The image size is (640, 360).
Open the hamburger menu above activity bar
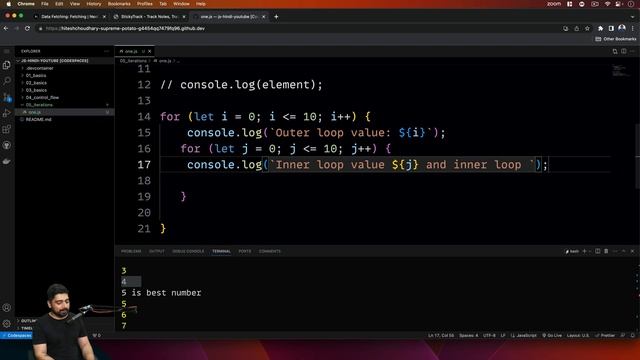(7, 51)
